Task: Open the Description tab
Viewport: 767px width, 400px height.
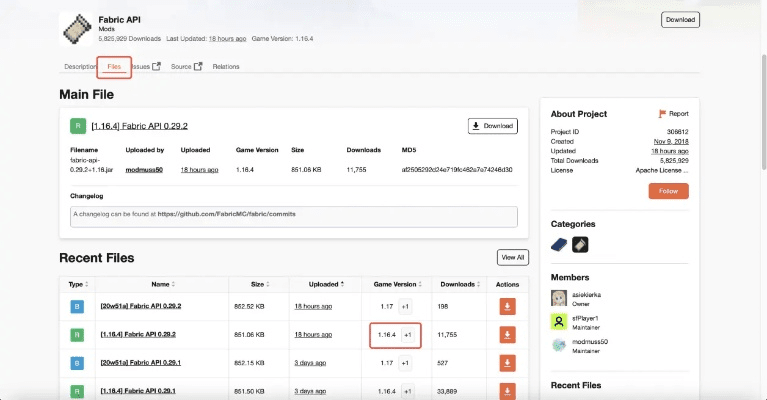Action: [x=80, y=67]
